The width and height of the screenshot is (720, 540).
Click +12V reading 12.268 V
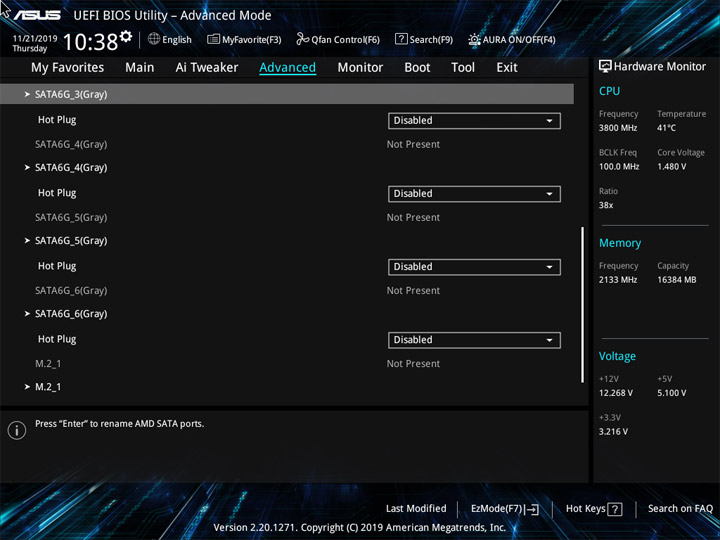[x=616, y=393]
